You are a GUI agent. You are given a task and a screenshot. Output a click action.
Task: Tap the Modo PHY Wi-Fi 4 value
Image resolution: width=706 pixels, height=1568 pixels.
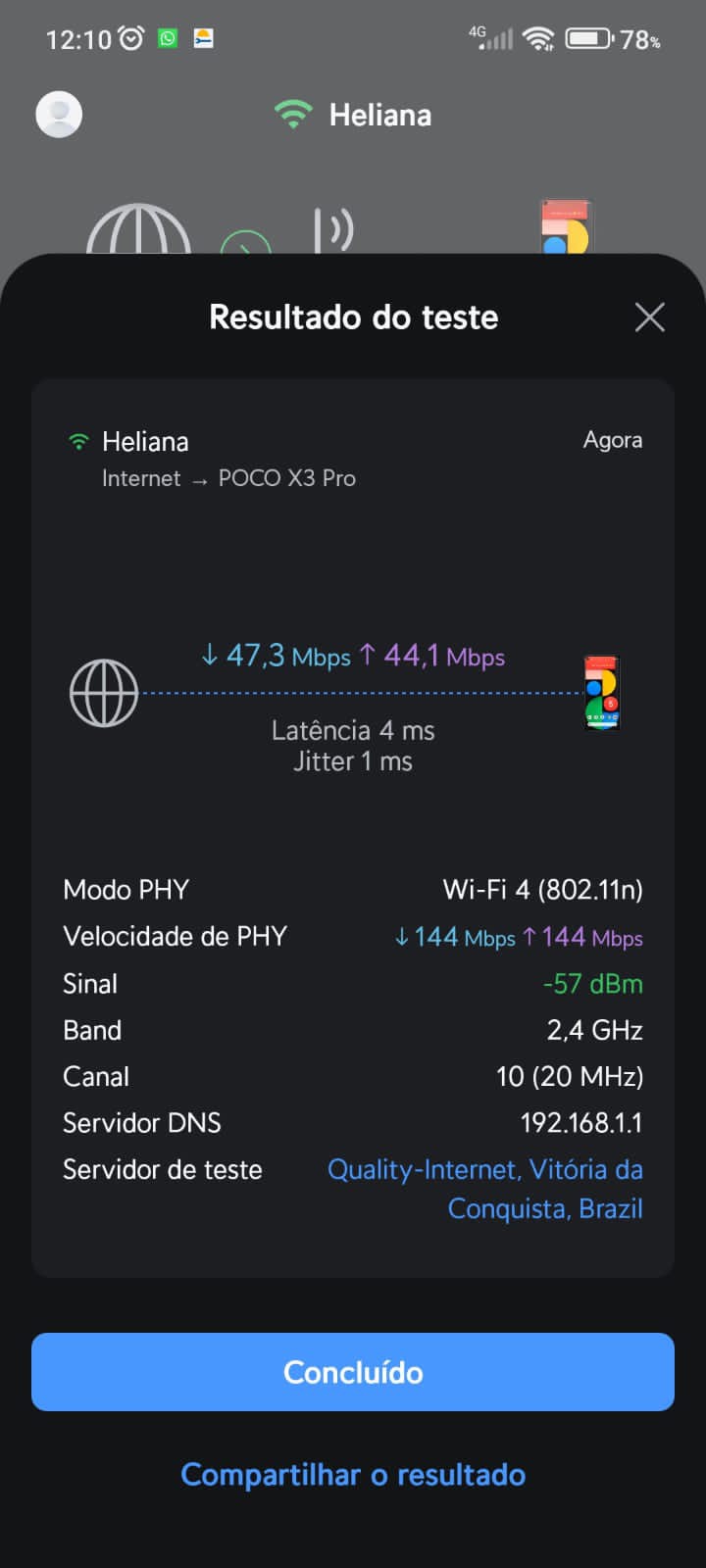pos(542,890)
